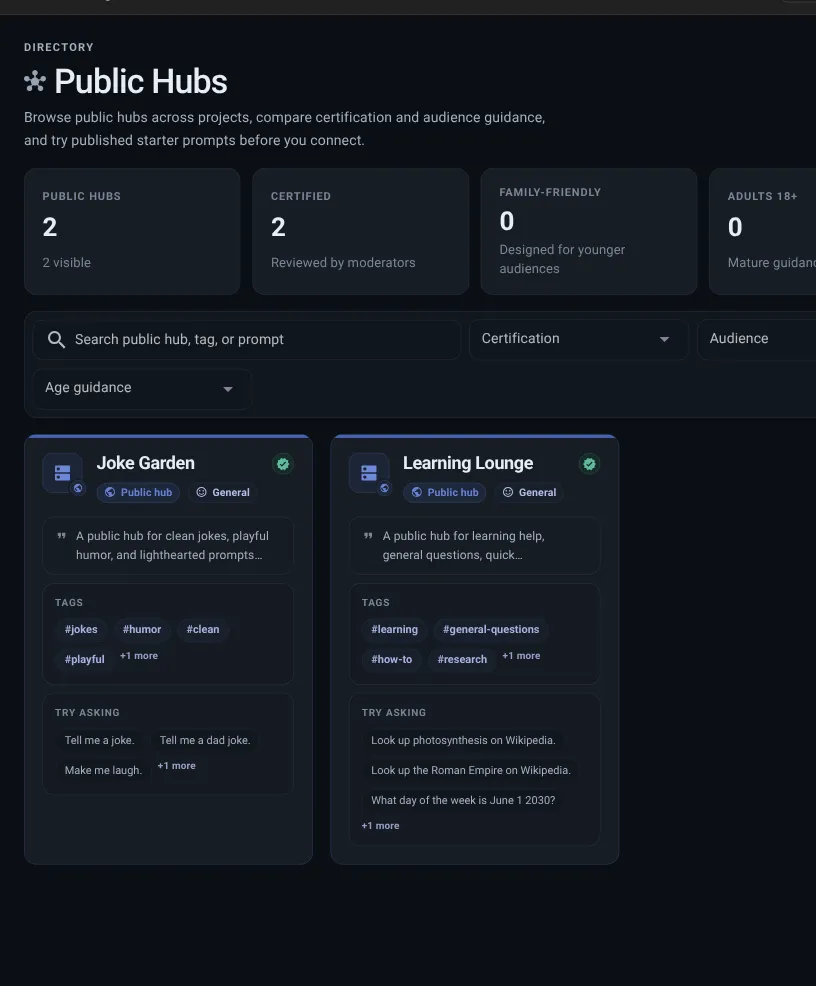Select the Learning Lounge hub avatar icon

[x=368, y=471]
